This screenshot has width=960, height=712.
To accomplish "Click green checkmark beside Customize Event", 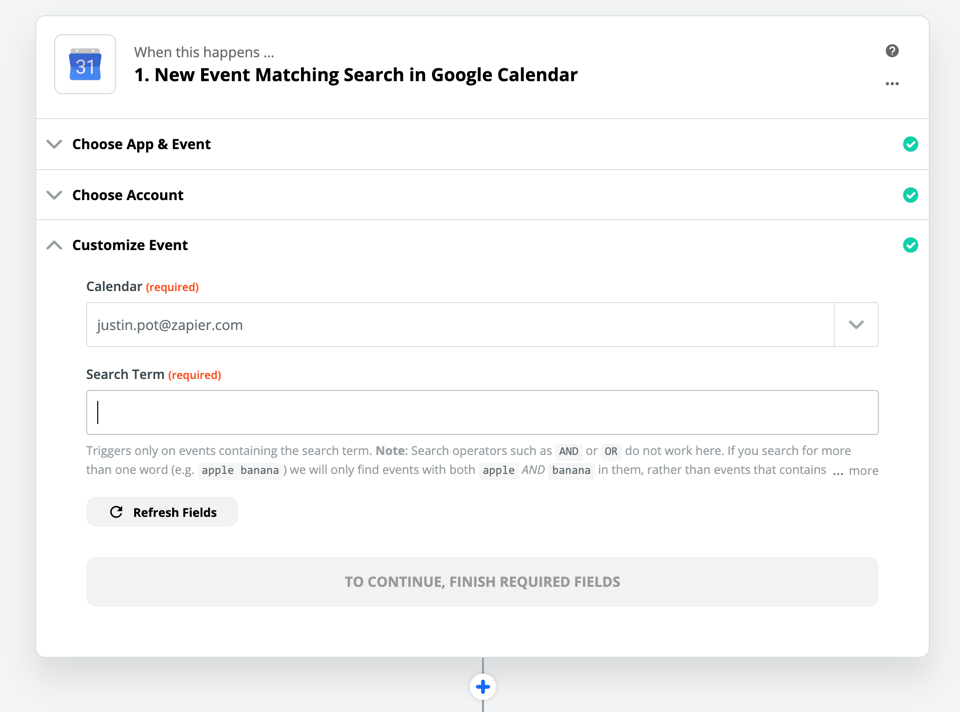I will pos(910,245).
